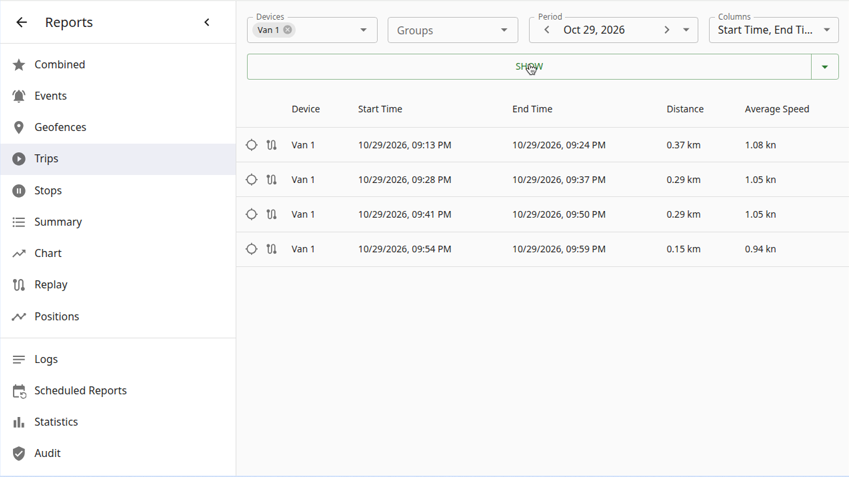Click the Device column header
The height and width of the screenshot is (477, 849).
(305, 109)
